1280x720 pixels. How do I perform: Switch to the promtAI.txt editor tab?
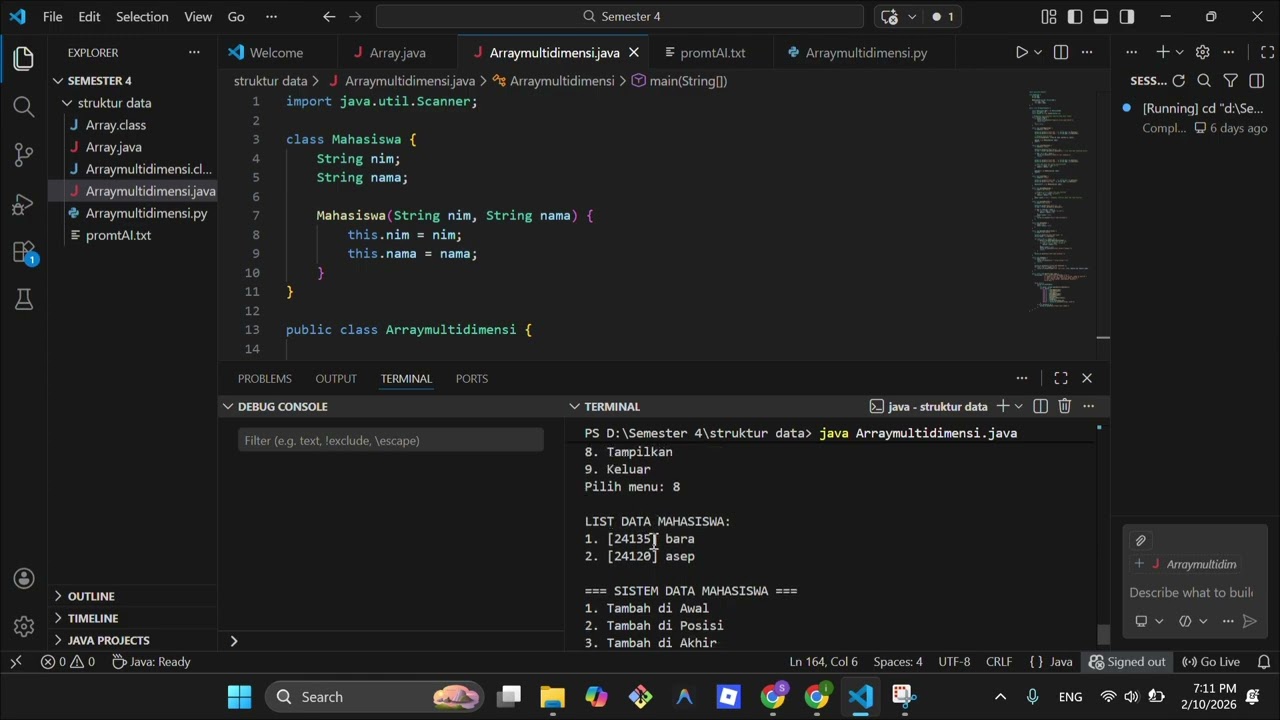712,52
